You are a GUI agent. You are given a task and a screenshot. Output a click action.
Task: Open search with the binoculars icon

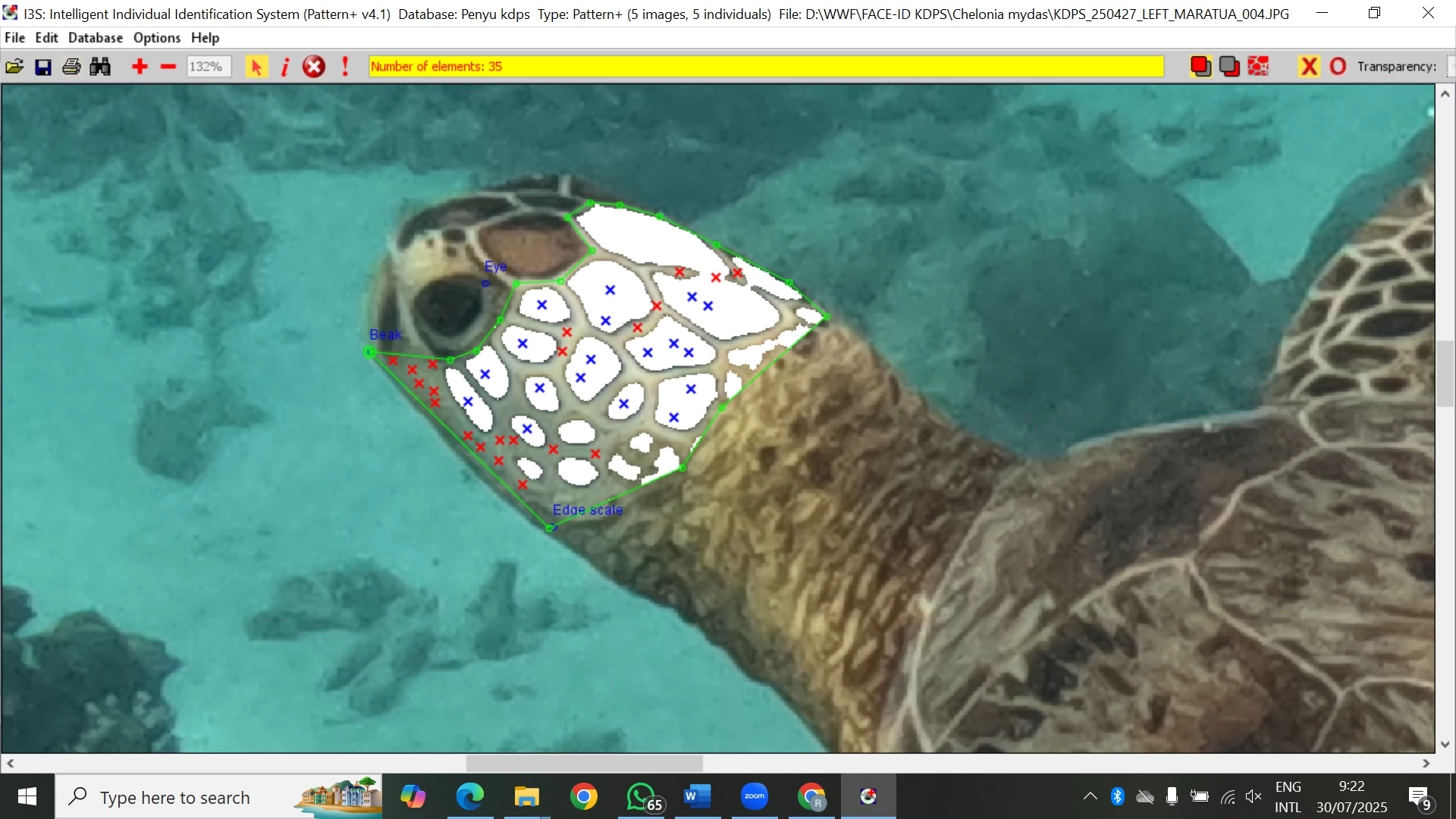(x=100, y=67)
